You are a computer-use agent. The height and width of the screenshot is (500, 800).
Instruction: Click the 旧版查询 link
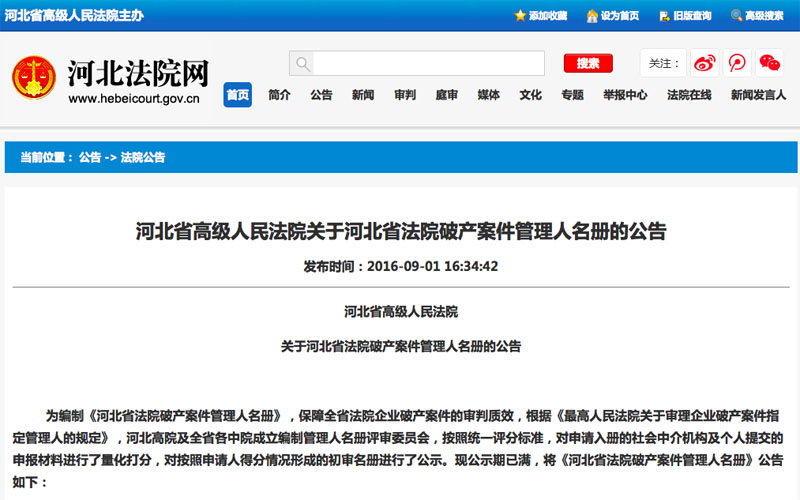pos(692,16)
